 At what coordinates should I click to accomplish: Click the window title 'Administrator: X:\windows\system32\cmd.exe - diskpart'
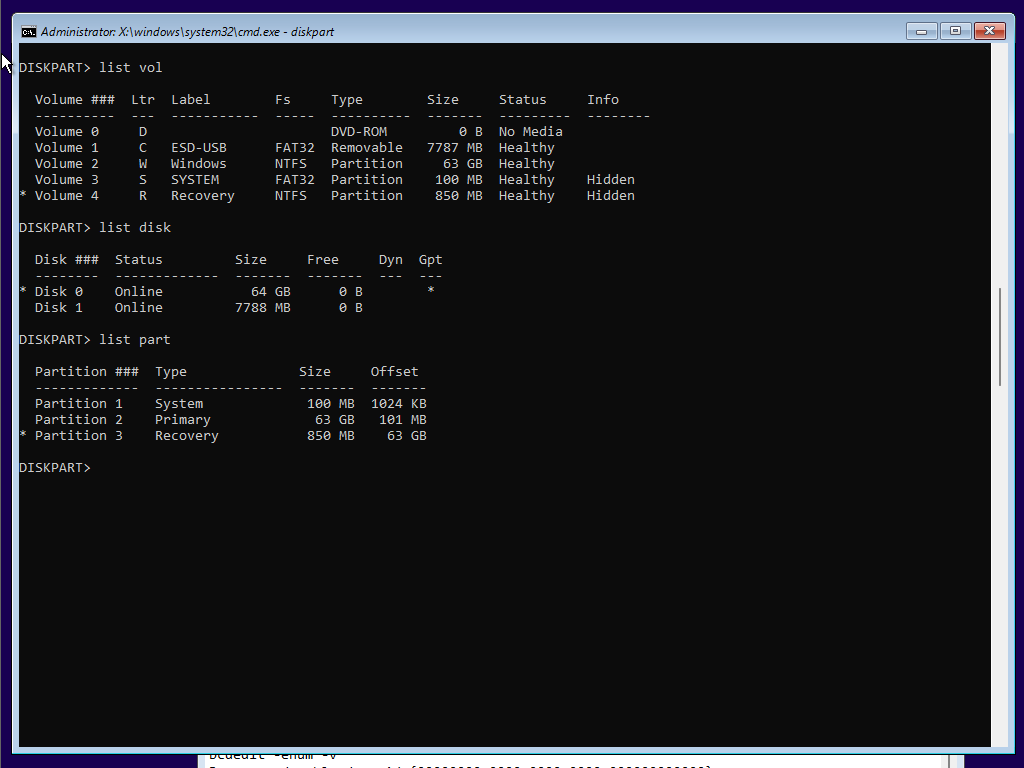(x=187, y=32)
